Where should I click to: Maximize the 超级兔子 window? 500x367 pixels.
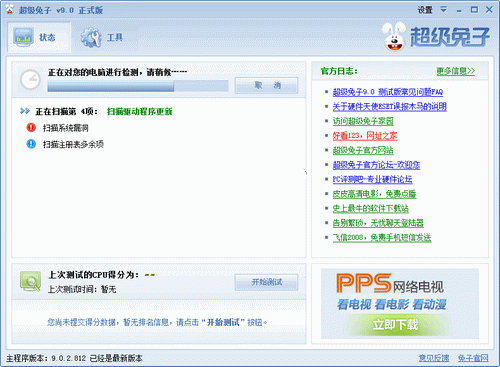click(474, 10)
